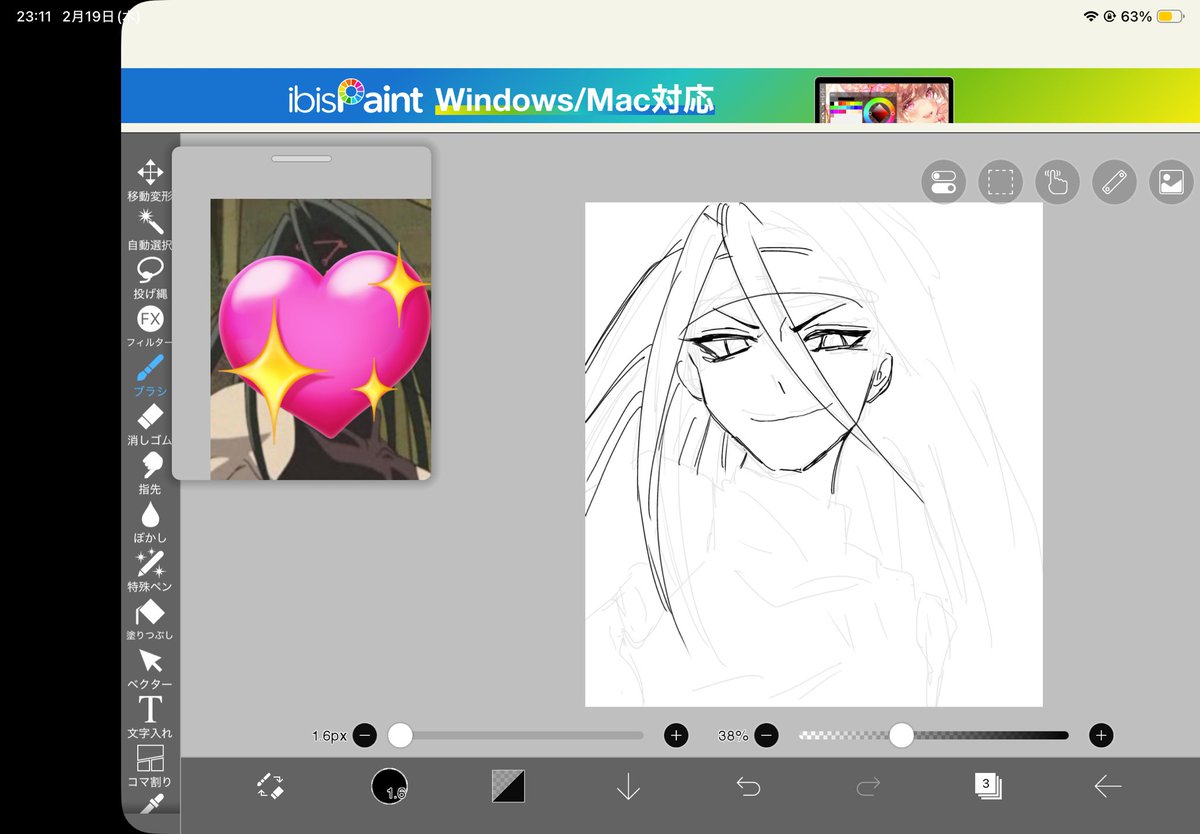
Task: Open the reference/material image button
Action: [1172, 182]
